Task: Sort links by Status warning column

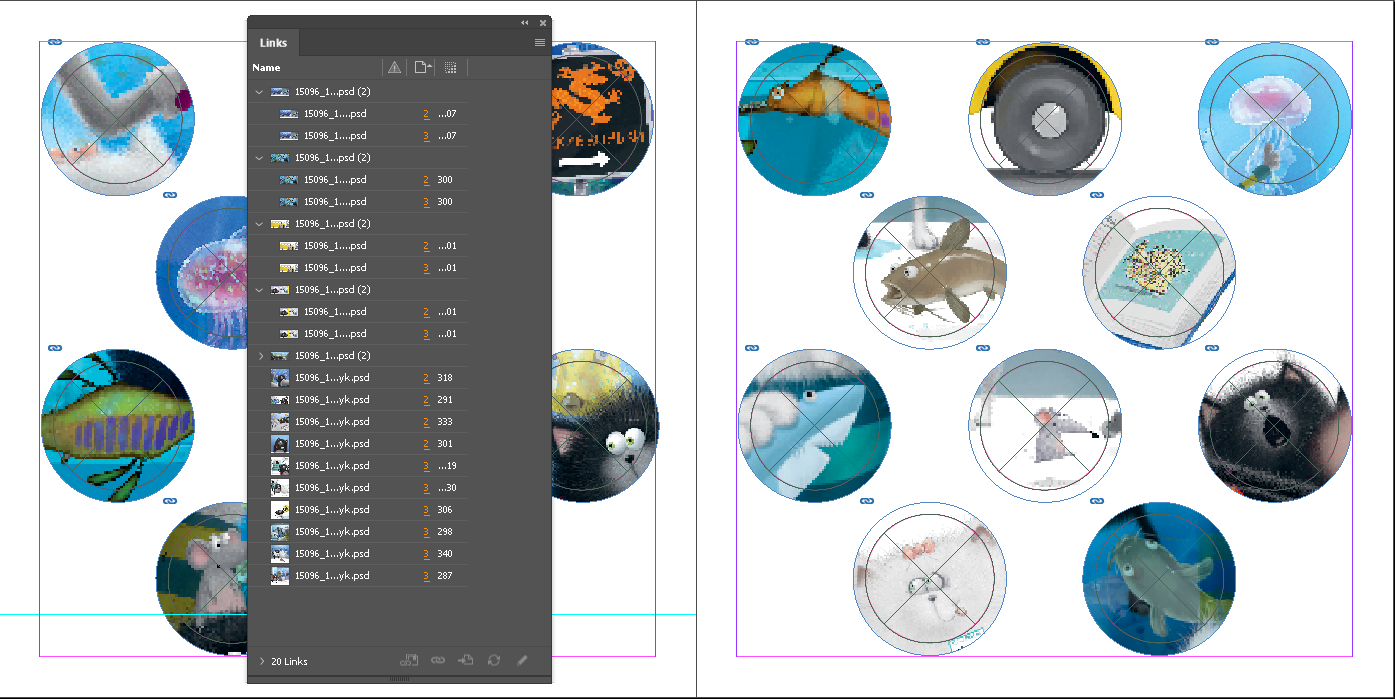Action: click(394, 68)
